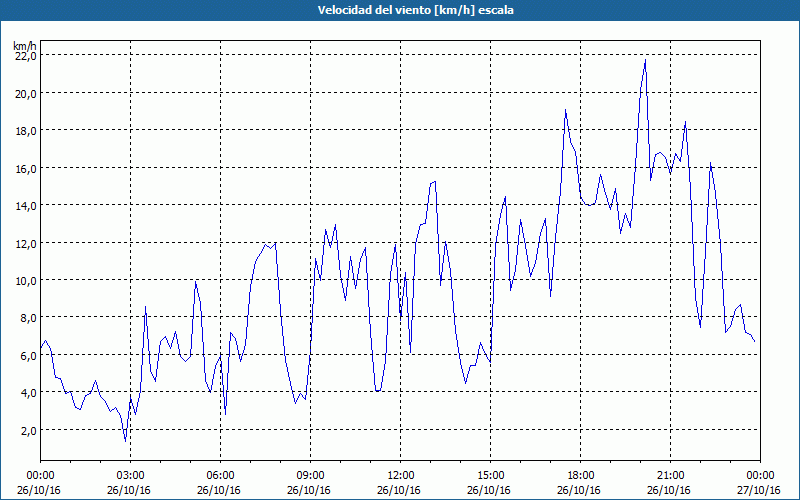Click the 10,0 y-axis value
Viewport: 800px width, 500px height.
(26, 281)
